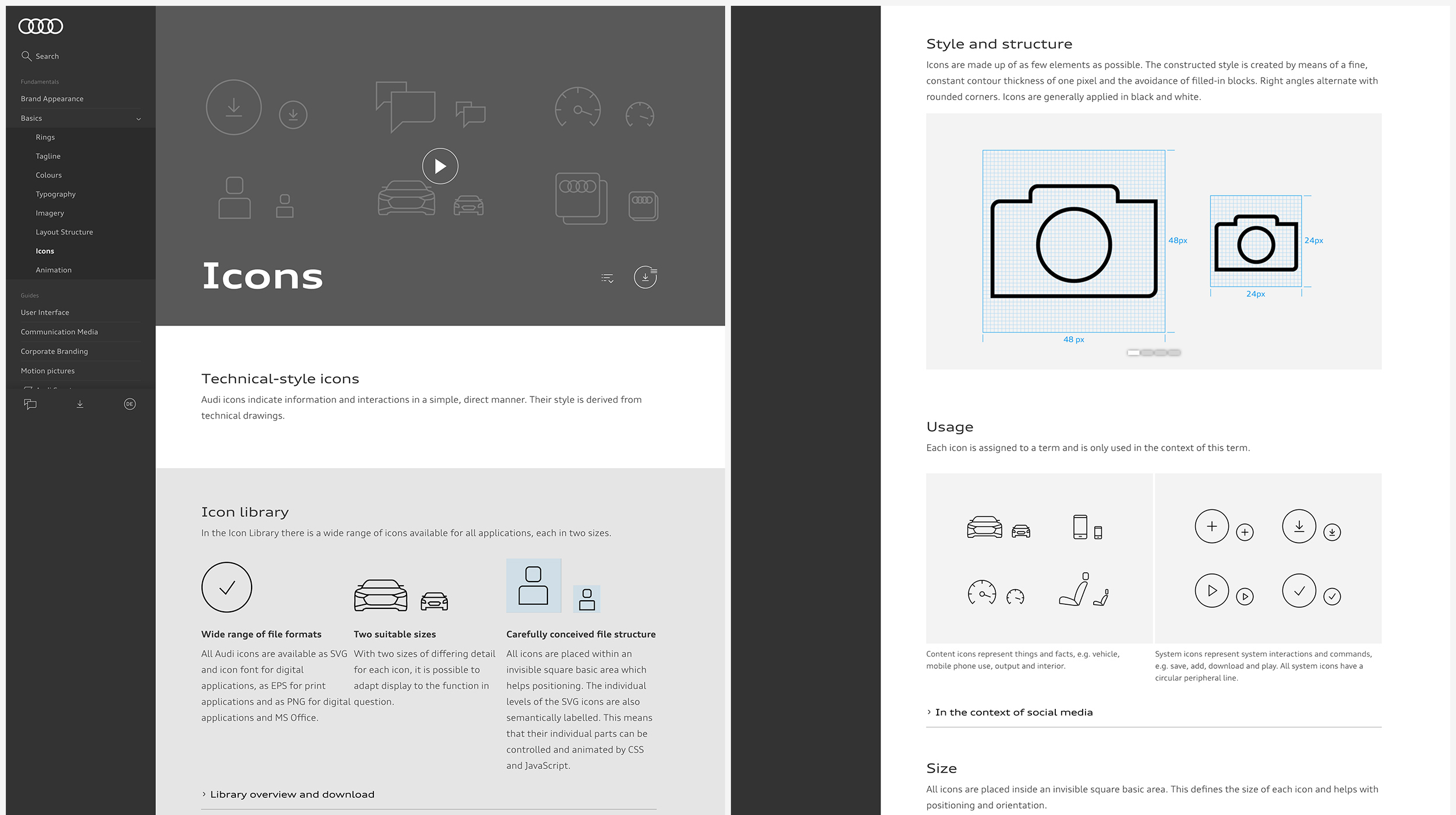Viewport: 1456px width, 815px height.
Task: Select the active Icons sidebar item
Action: coord(45,251)
